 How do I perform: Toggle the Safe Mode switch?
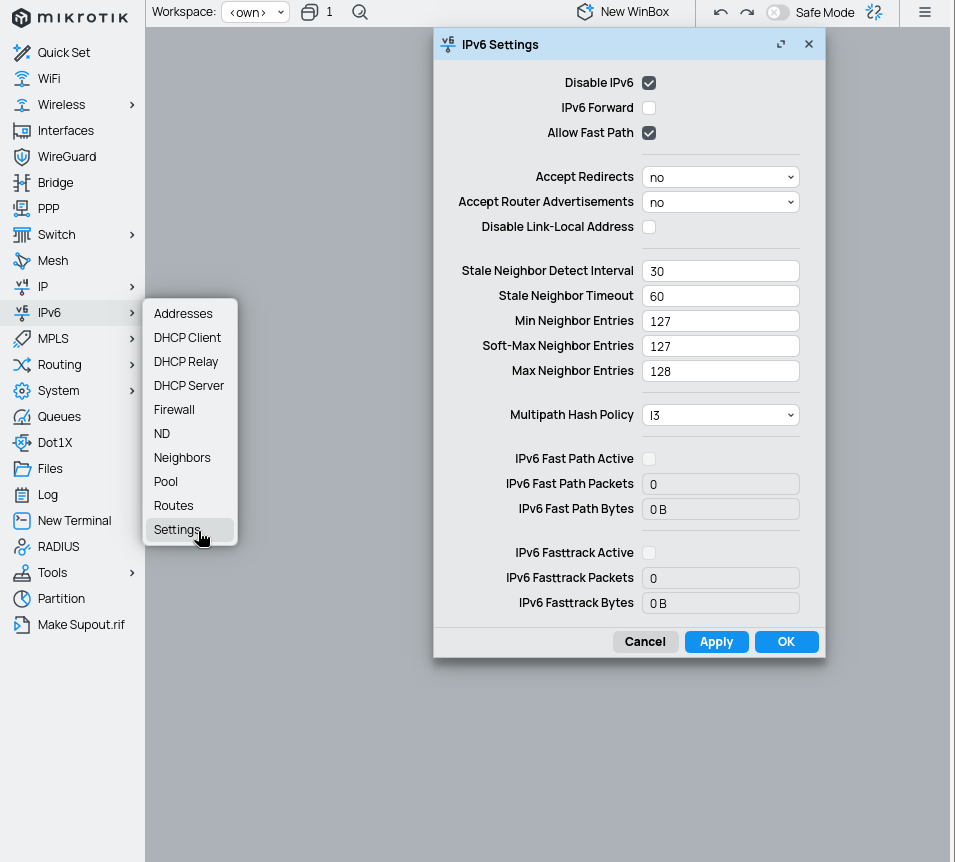coord(778,12)
